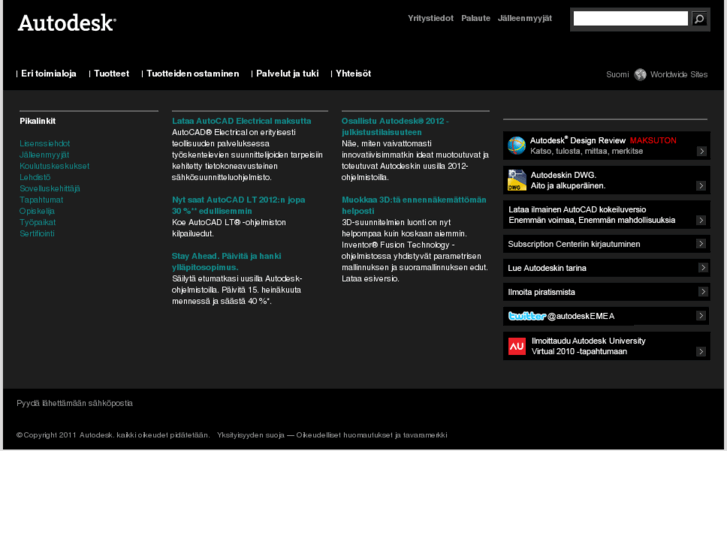The image size is (727, 545).
Task: Click the Pikalinkit heading
Action: click(38, 121)
